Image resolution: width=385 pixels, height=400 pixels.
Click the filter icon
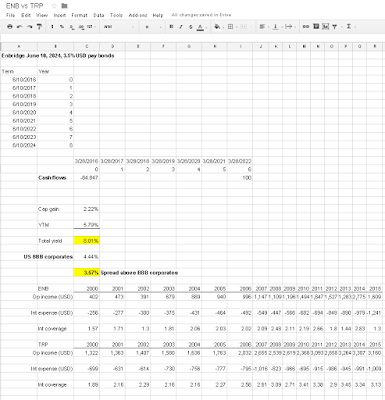point(335,27)
